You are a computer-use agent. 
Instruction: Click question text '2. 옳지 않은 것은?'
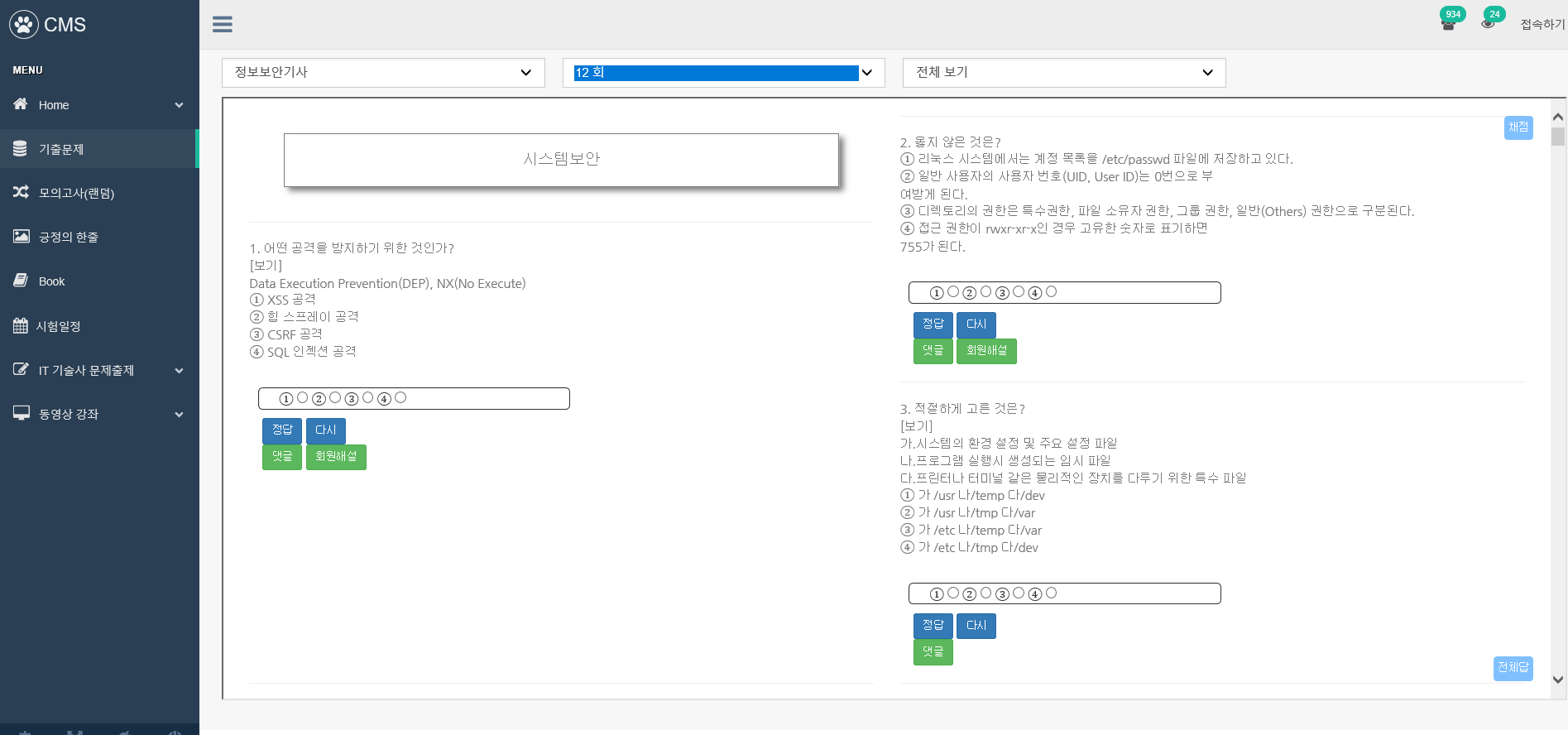coord(950,142)
